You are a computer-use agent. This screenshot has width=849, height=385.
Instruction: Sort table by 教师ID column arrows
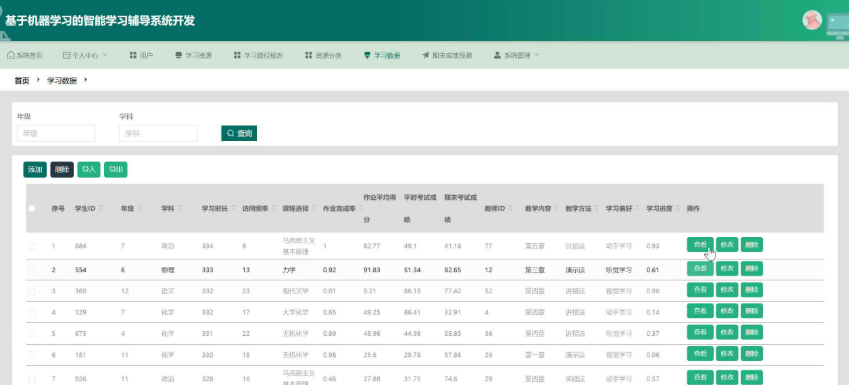[x=510, y=208]
